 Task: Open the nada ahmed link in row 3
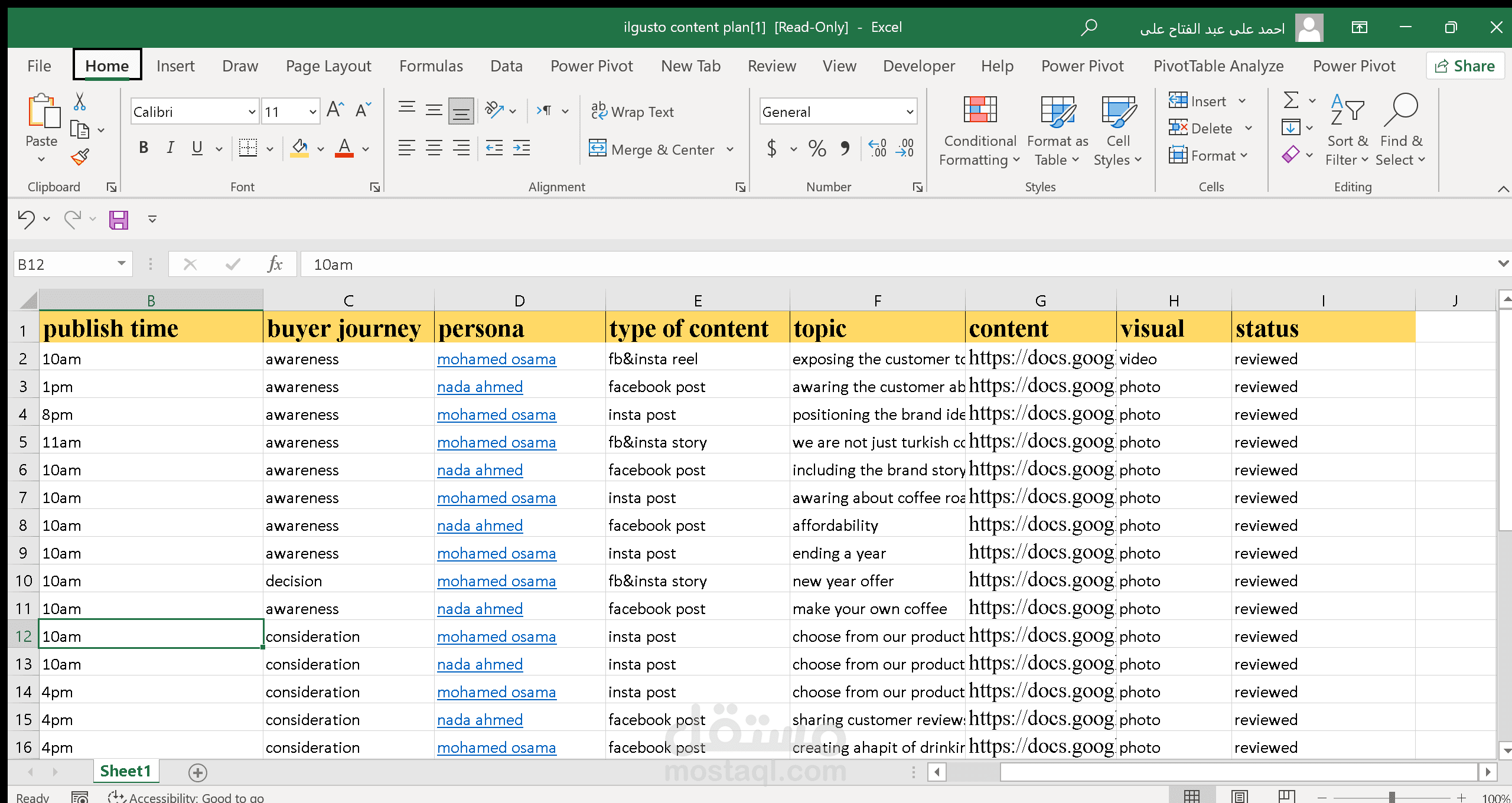480,387
